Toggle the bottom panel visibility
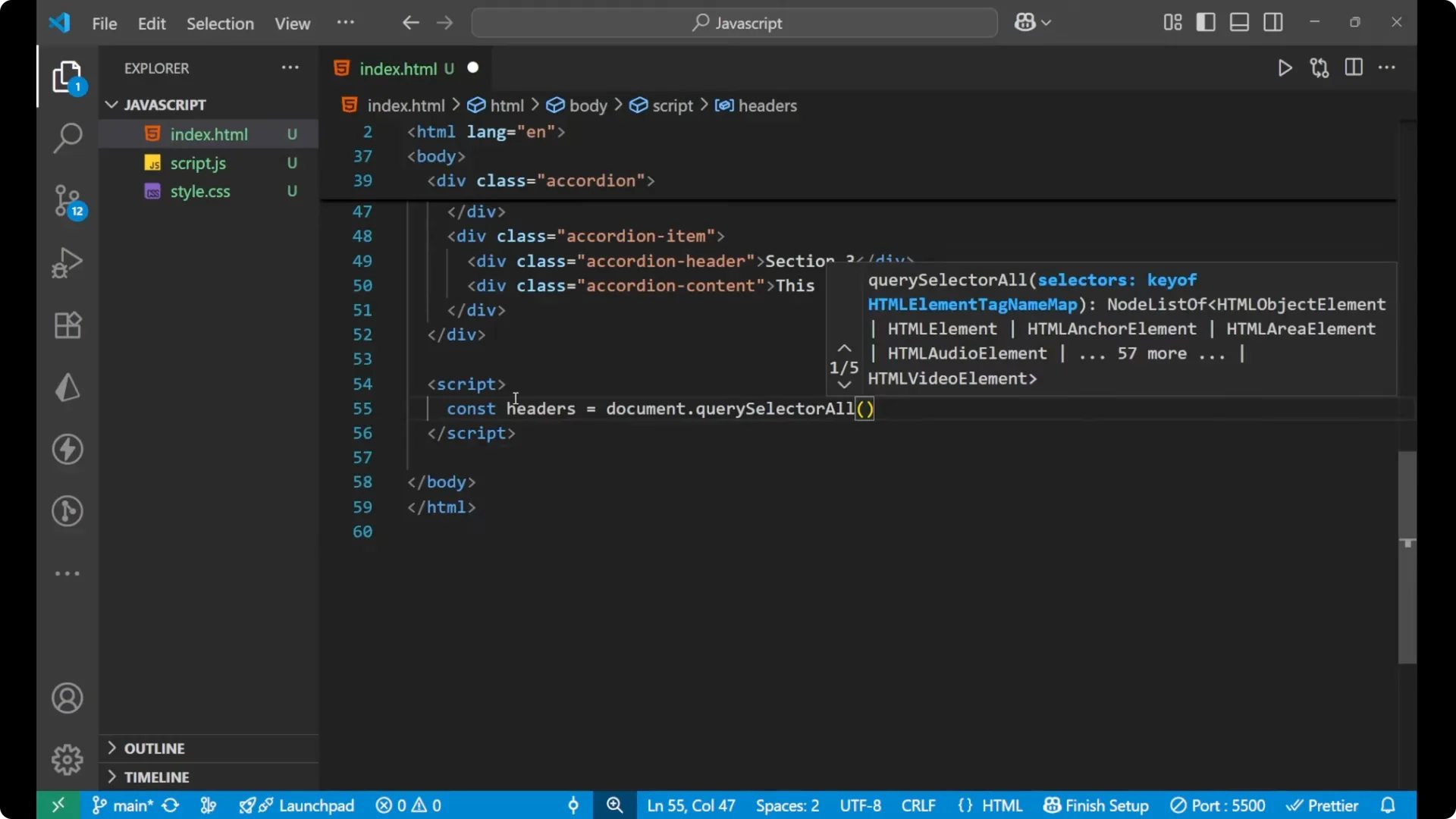 point(1238,22)
